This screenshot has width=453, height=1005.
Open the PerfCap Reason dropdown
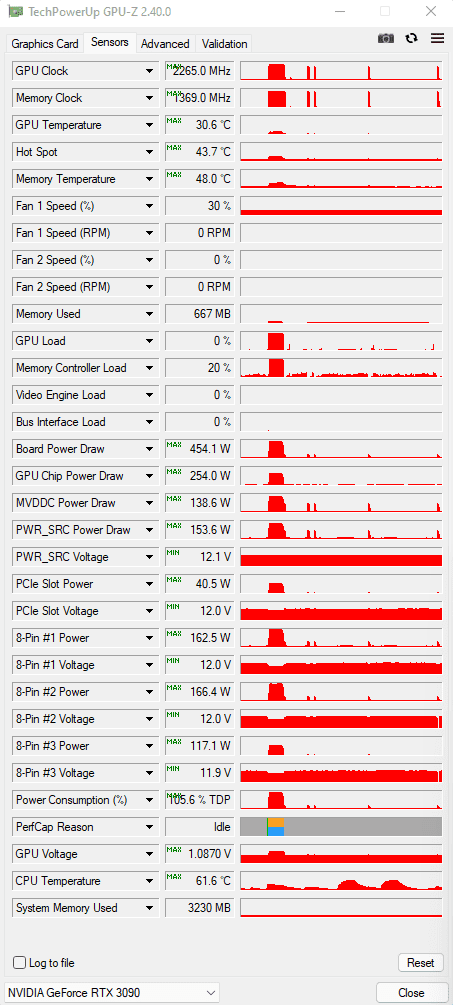(149, 827)
